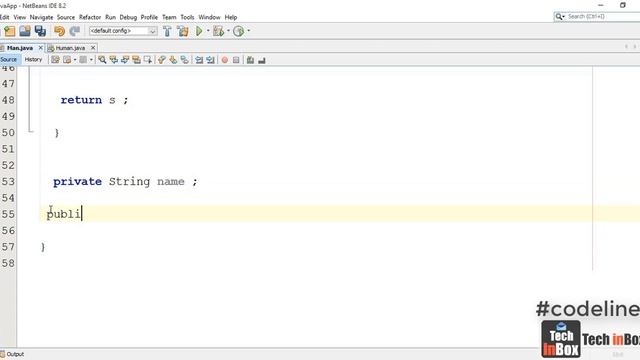Click Find Previous Occurrence icon

coord(113,60)
